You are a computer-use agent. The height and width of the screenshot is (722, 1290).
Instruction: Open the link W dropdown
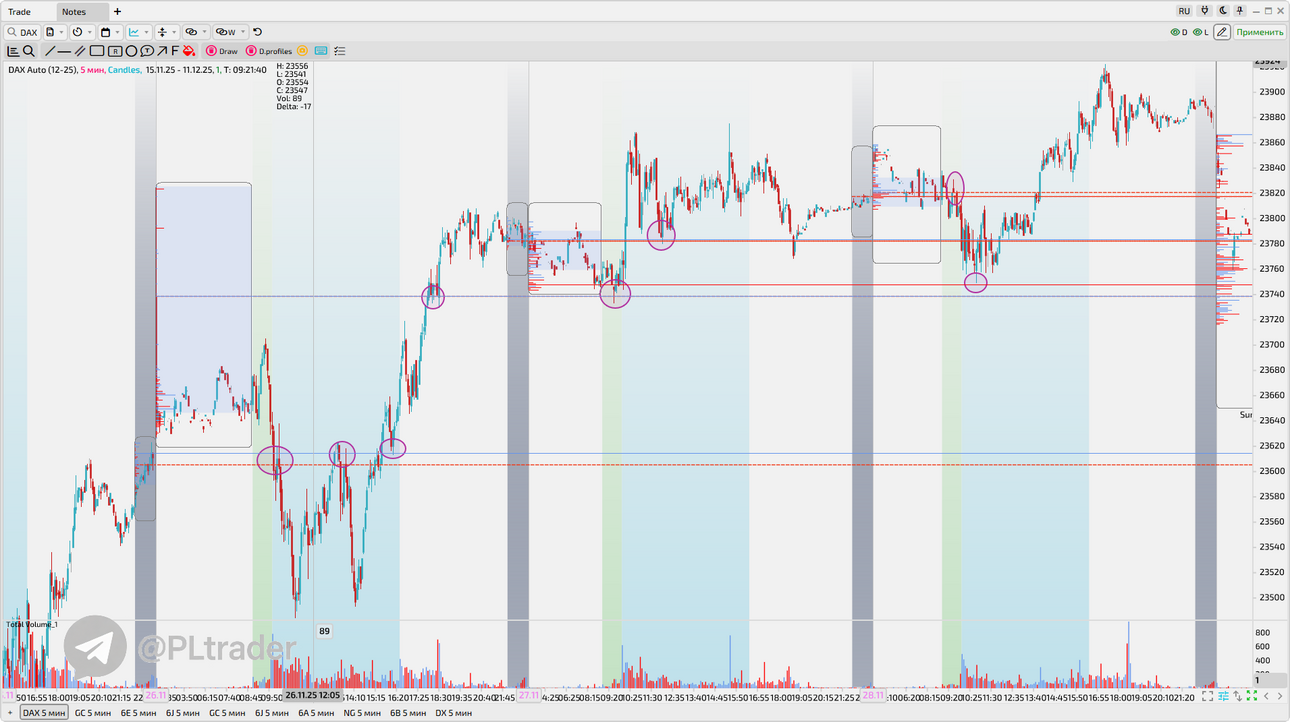pyautogui.click(x=231, y=32)
